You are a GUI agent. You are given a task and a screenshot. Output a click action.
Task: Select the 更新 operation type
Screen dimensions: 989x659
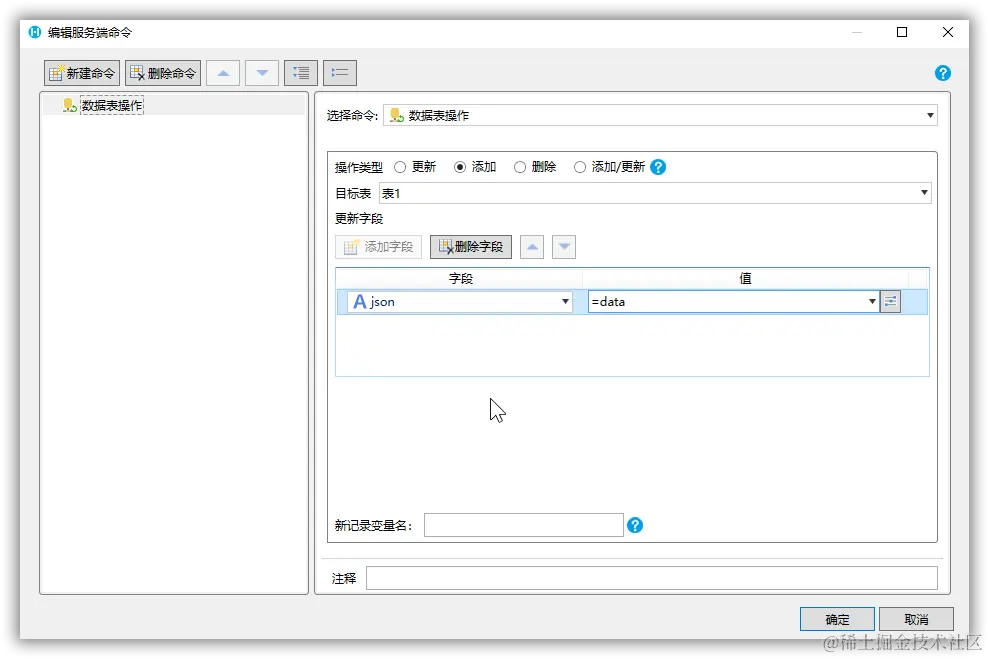(400, 167)
